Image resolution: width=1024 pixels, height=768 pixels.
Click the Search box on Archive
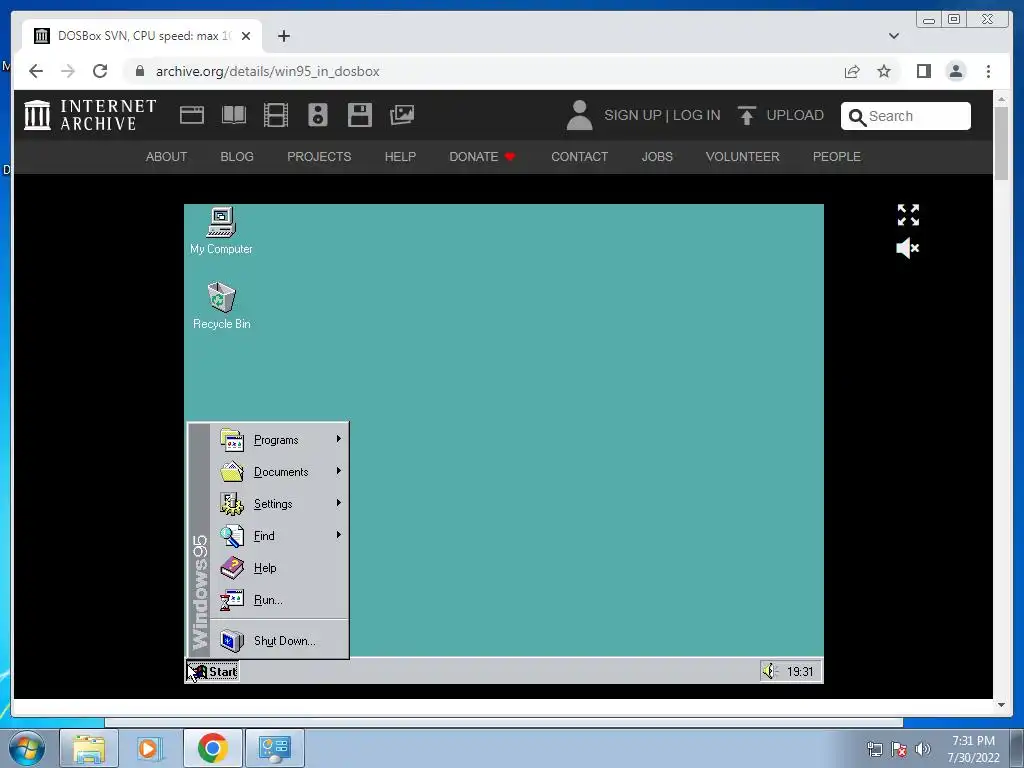906,116
